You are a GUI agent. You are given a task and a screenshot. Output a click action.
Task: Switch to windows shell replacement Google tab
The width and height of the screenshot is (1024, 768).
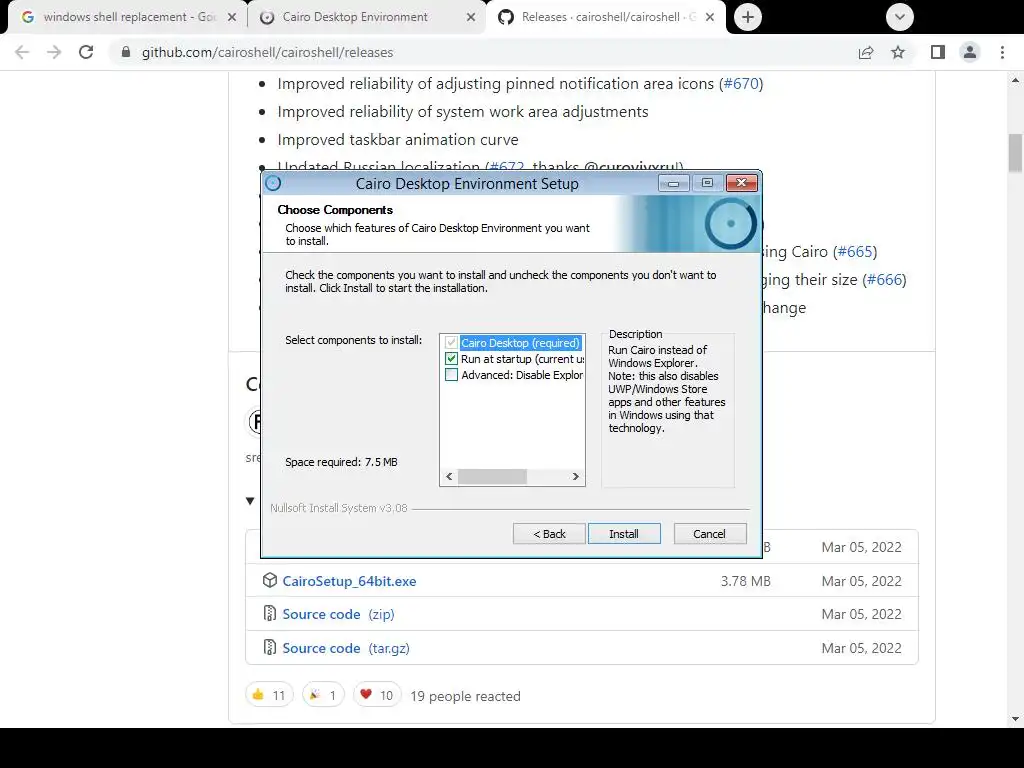click(x=127, y=18)
